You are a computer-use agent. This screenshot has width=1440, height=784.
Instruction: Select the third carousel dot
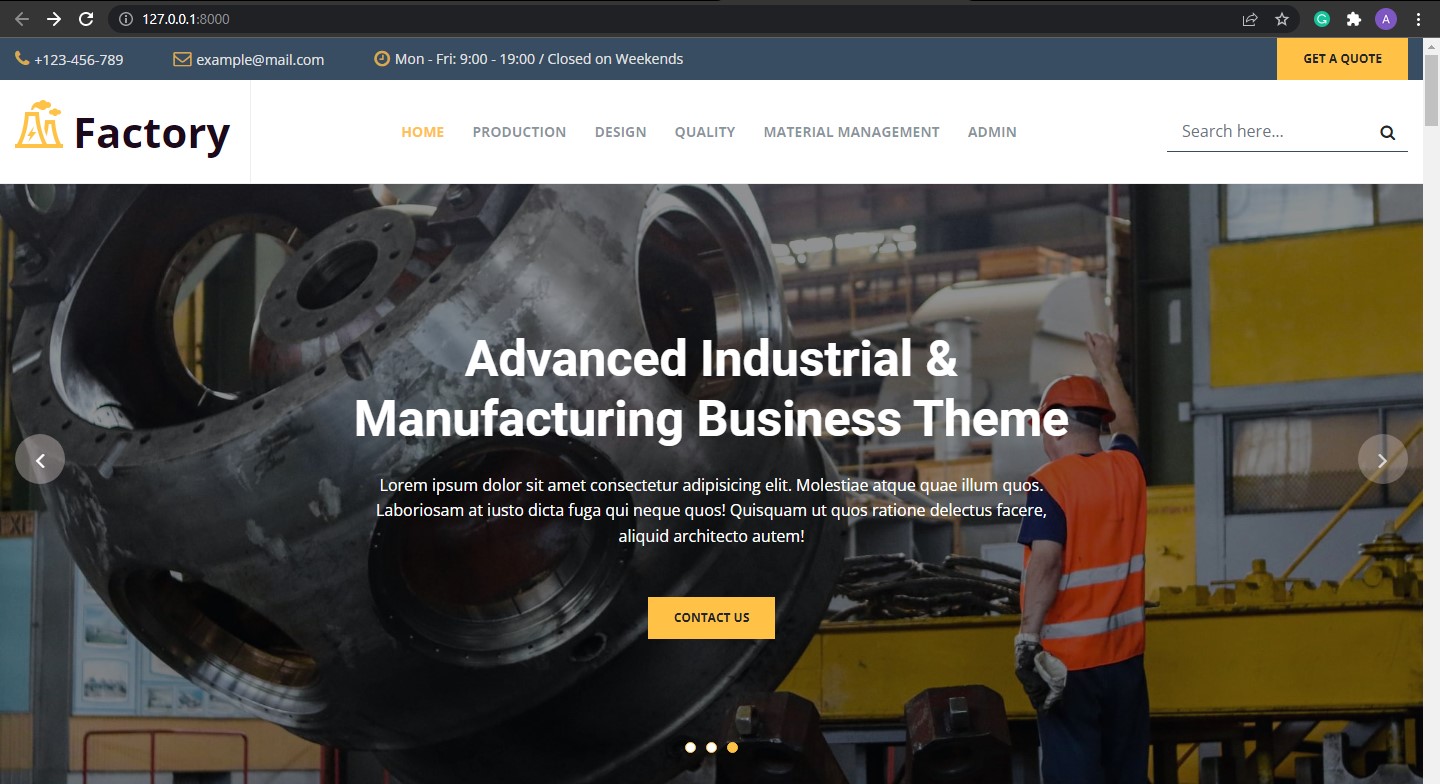pyautogui.click(x=732, y=747)
